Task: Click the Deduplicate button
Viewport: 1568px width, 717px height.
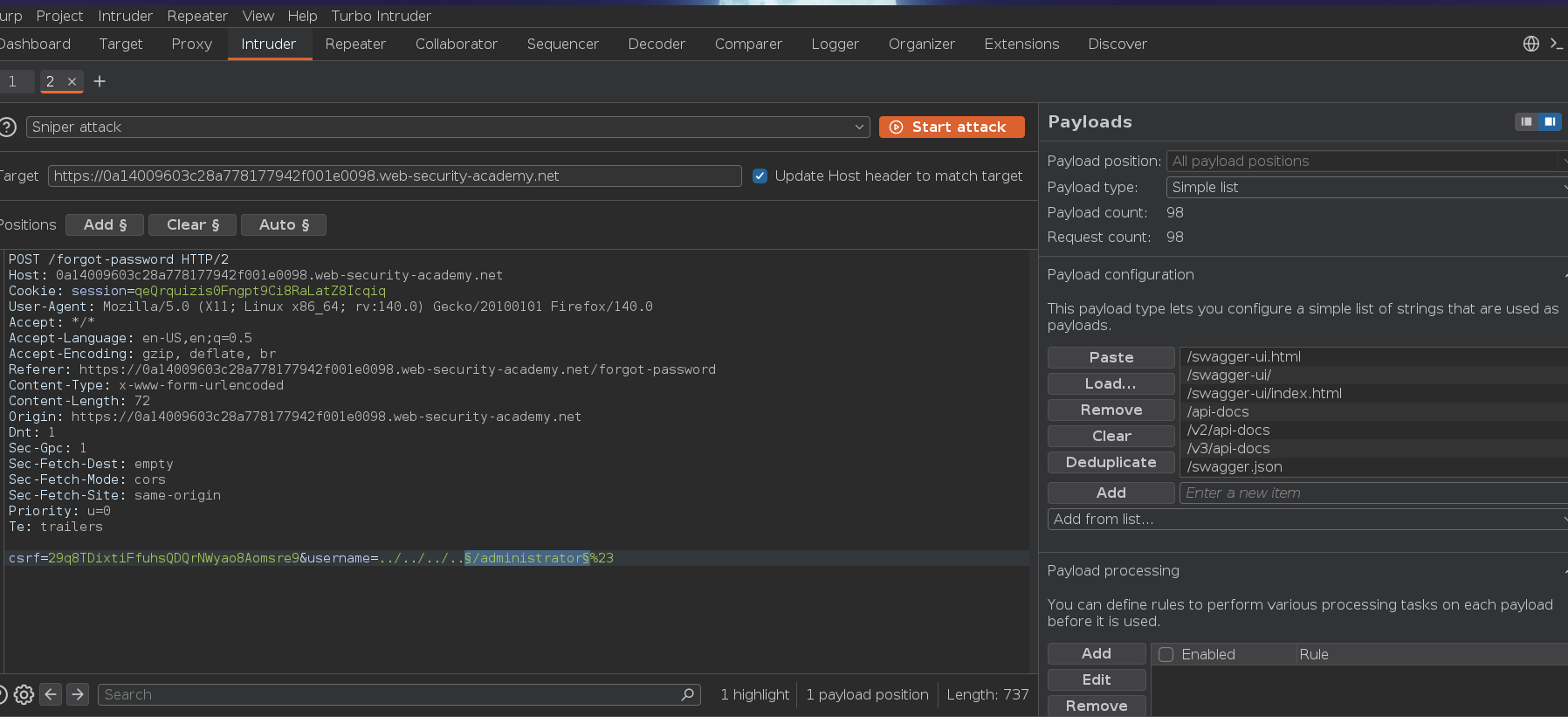Action: (1111, 462)
